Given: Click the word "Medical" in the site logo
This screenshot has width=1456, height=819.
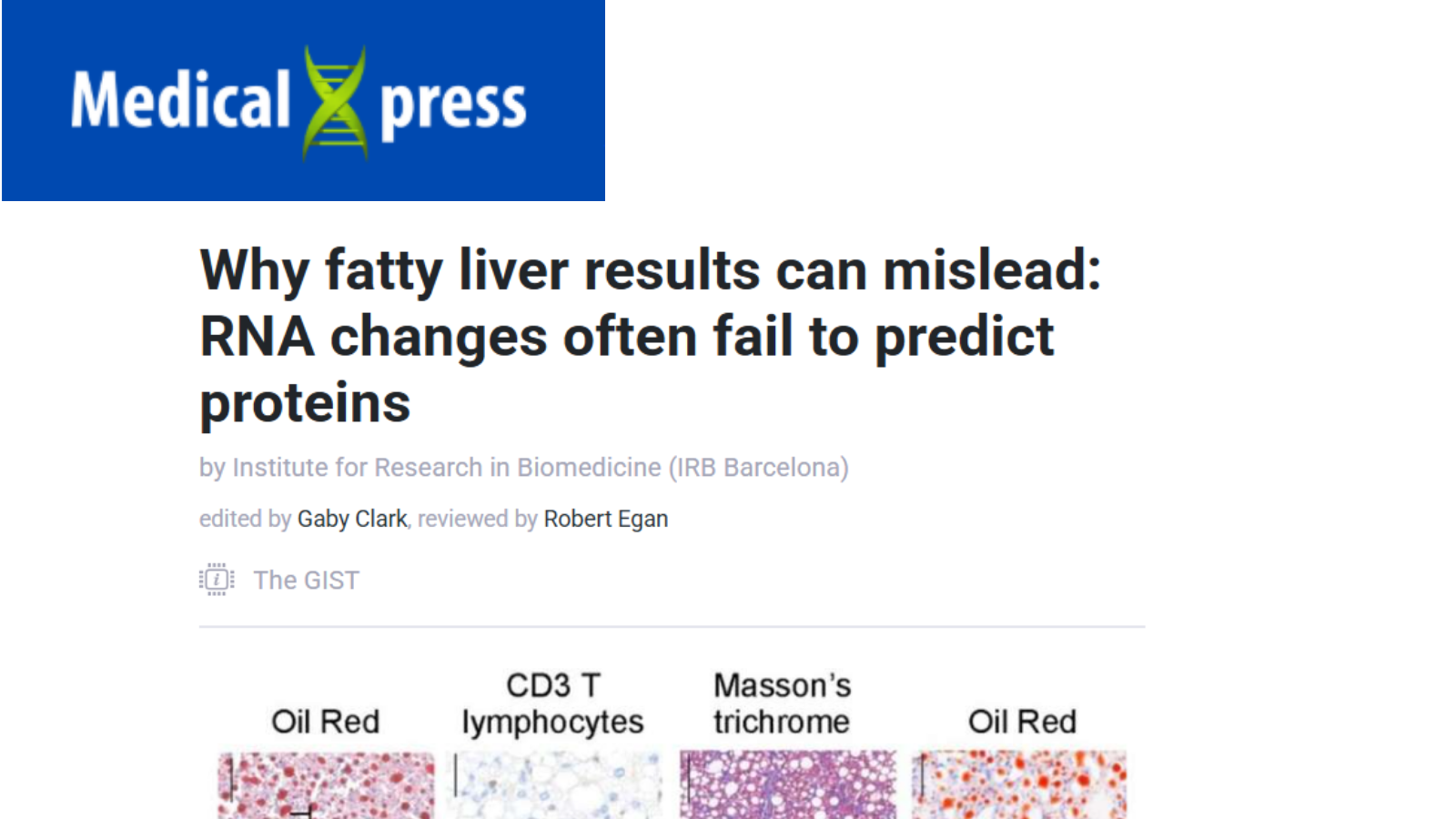Looking at the screenshot, I should coord(180,101).
